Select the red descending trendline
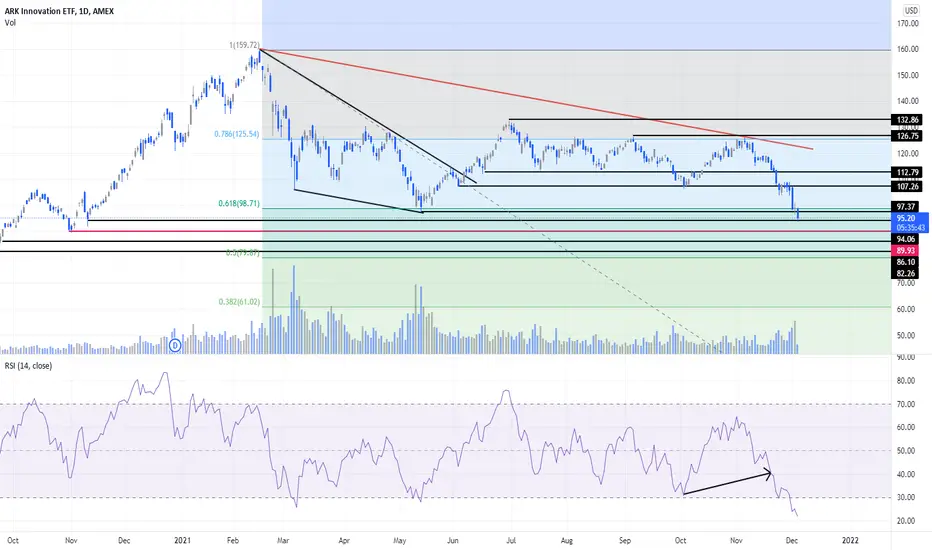Screen dimensions: 932x550 [535, 99]
